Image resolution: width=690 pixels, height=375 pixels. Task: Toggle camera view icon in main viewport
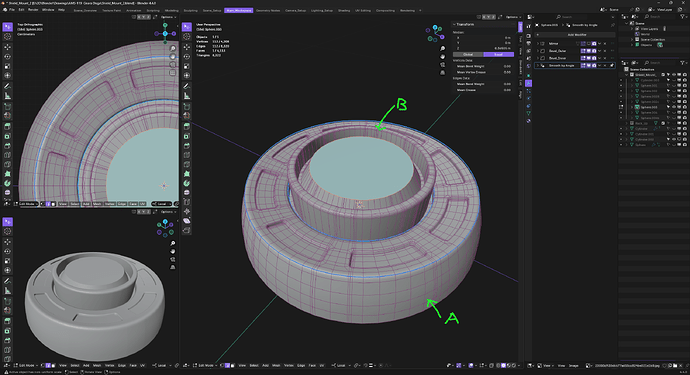pos(442,65)
